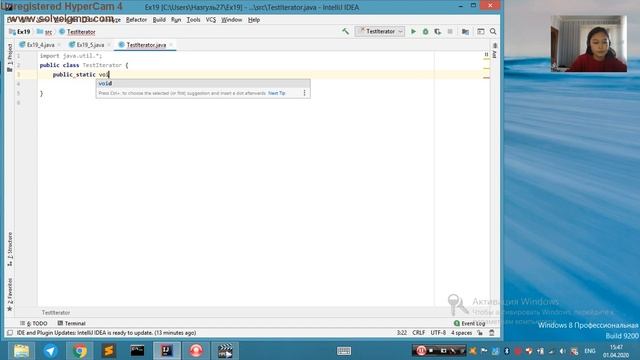Click src folder breadcrumb
Screen dimensions: 640x360
(44, 31)
